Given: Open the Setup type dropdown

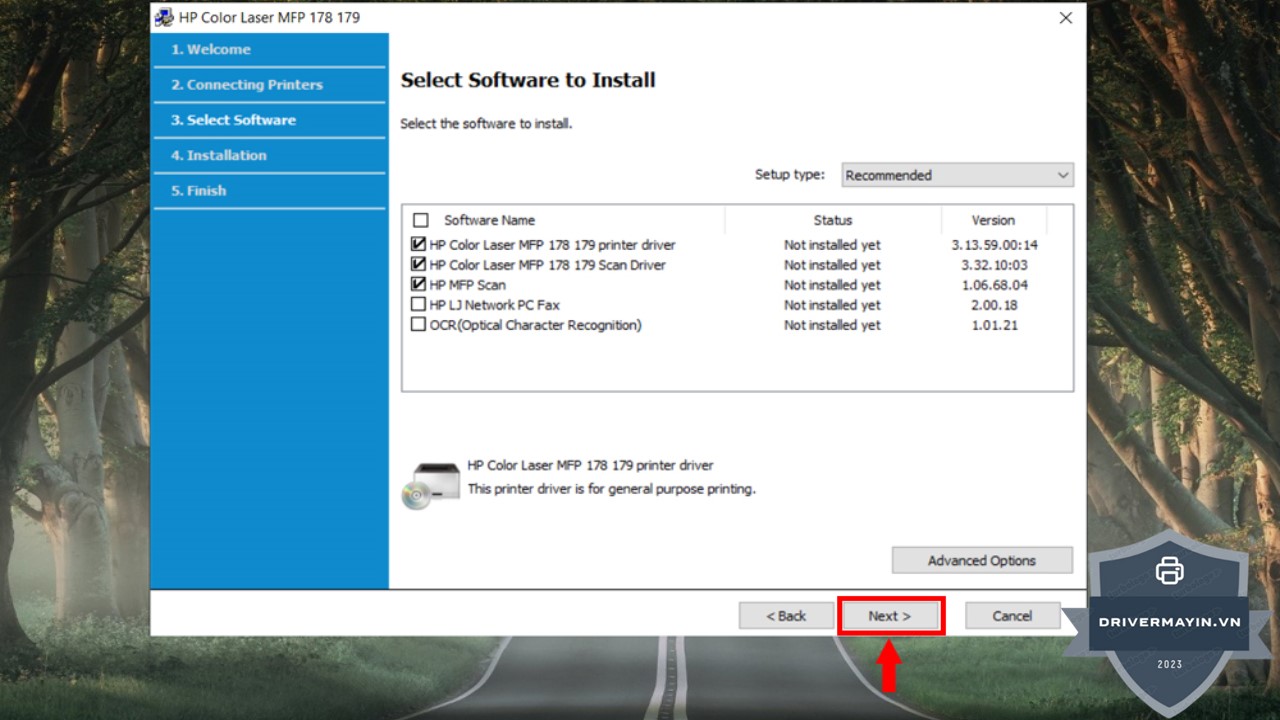Looking at the screenshot, I should 957,175.
